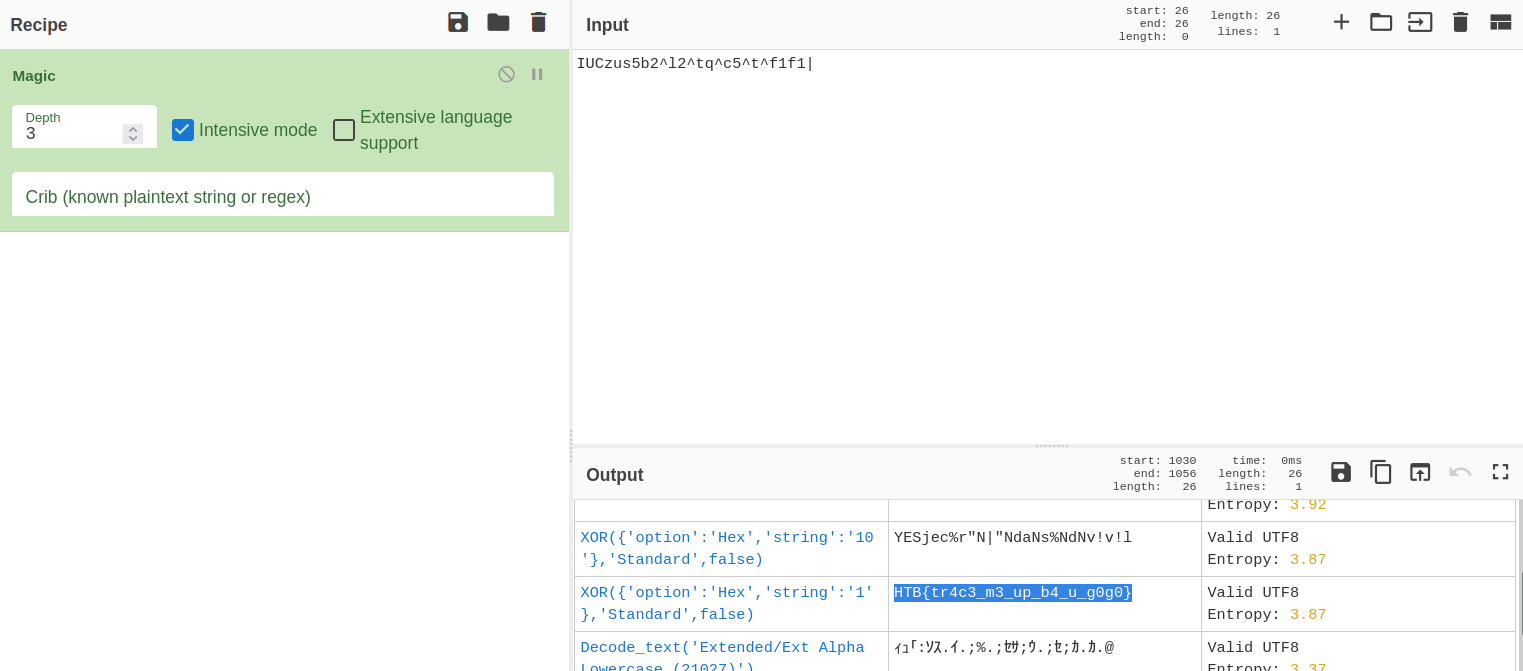Reset the pane layout
1523x671 pixels.
(1500, 22)
